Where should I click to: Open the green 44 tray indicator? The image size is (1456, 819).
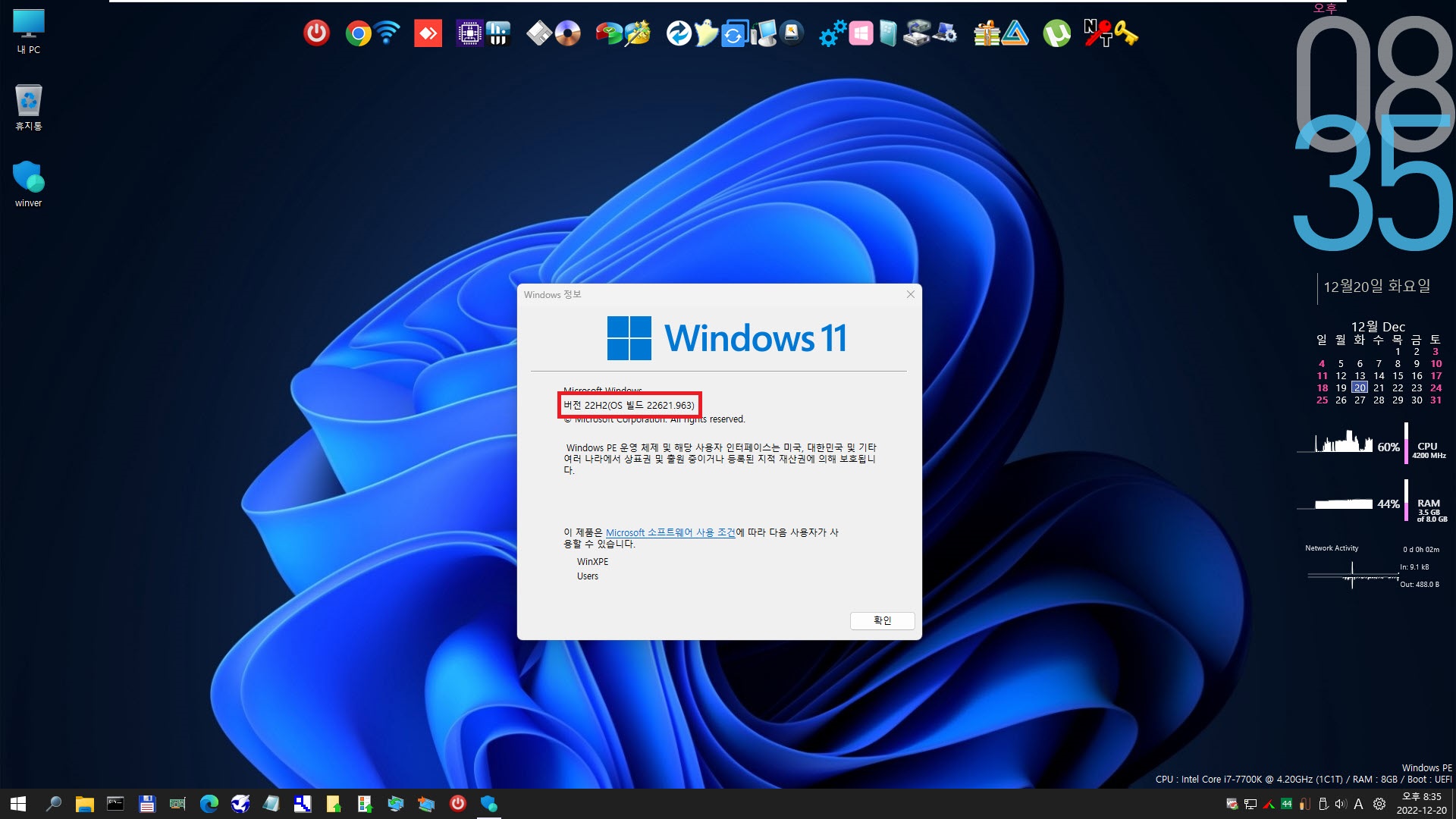click(x=1287, y=804)
